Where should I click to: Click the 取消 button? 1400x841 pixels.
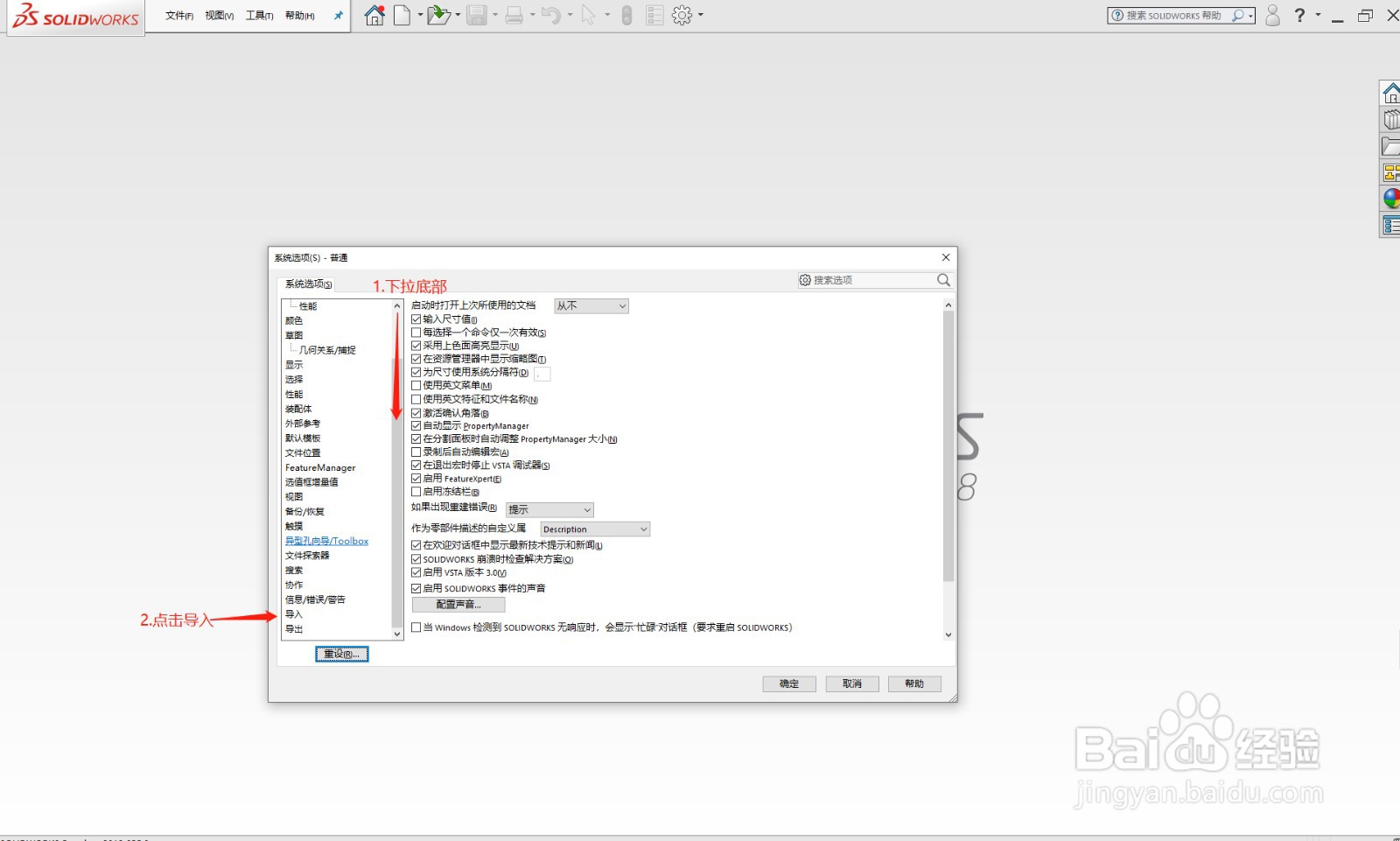pyautogui.click(x=852, y=683)
